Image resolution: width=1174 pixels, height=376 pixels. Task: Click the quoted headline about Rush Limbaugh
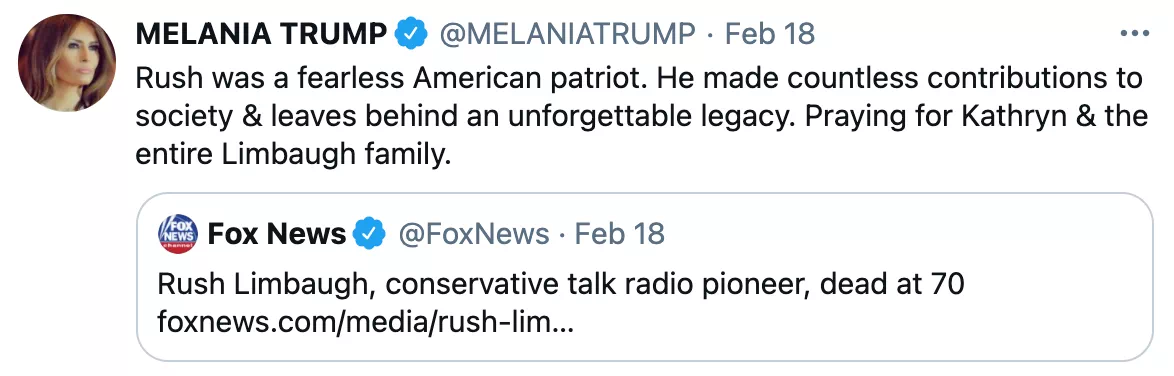click(x=561, y=284)
